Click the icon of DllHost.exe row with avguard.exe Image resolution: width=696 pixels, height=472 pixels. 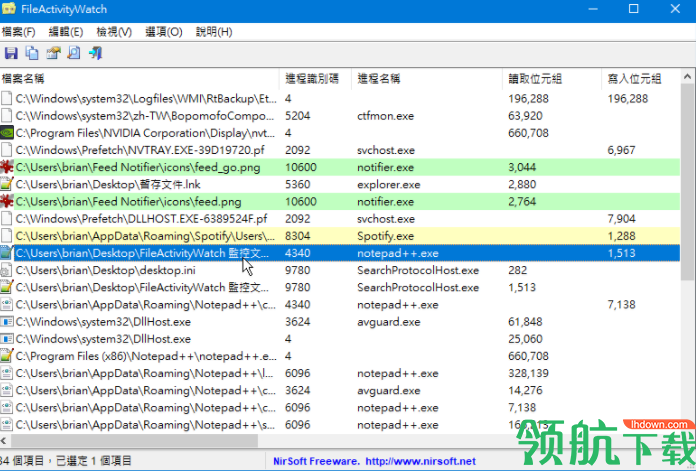[7, 321]
